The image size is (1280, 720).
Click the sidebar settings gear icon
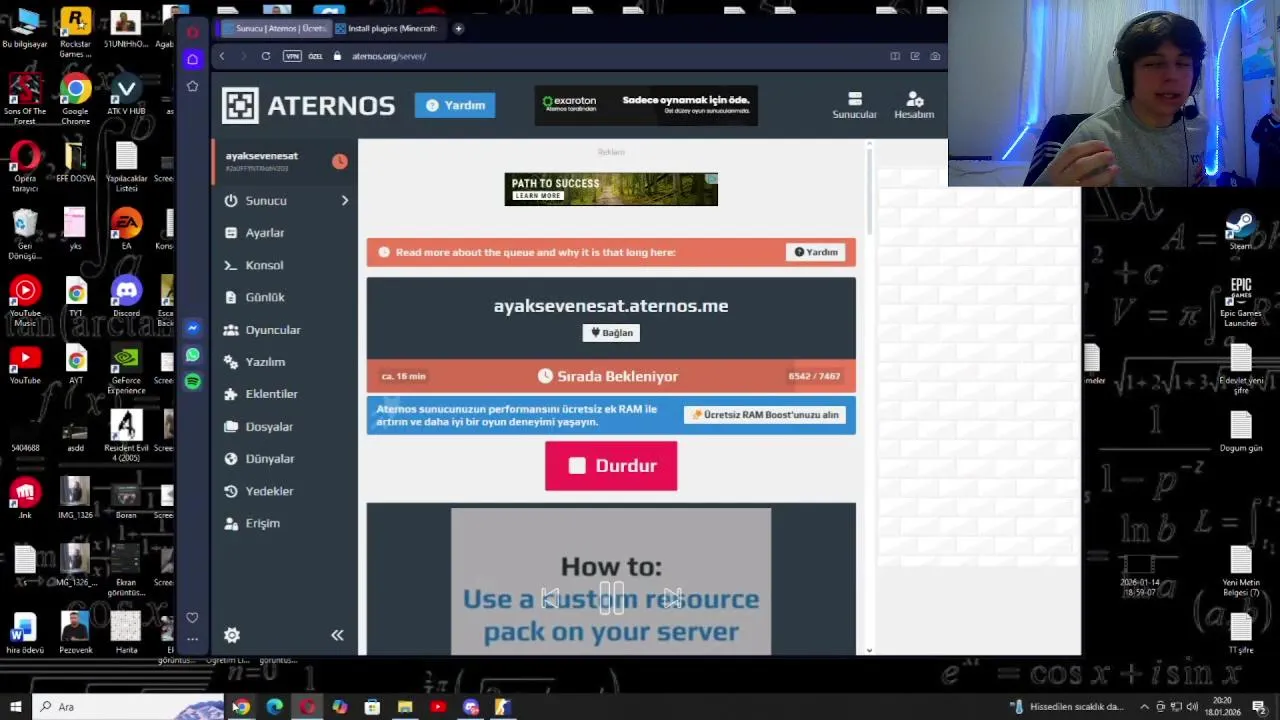tap(232, 635)
